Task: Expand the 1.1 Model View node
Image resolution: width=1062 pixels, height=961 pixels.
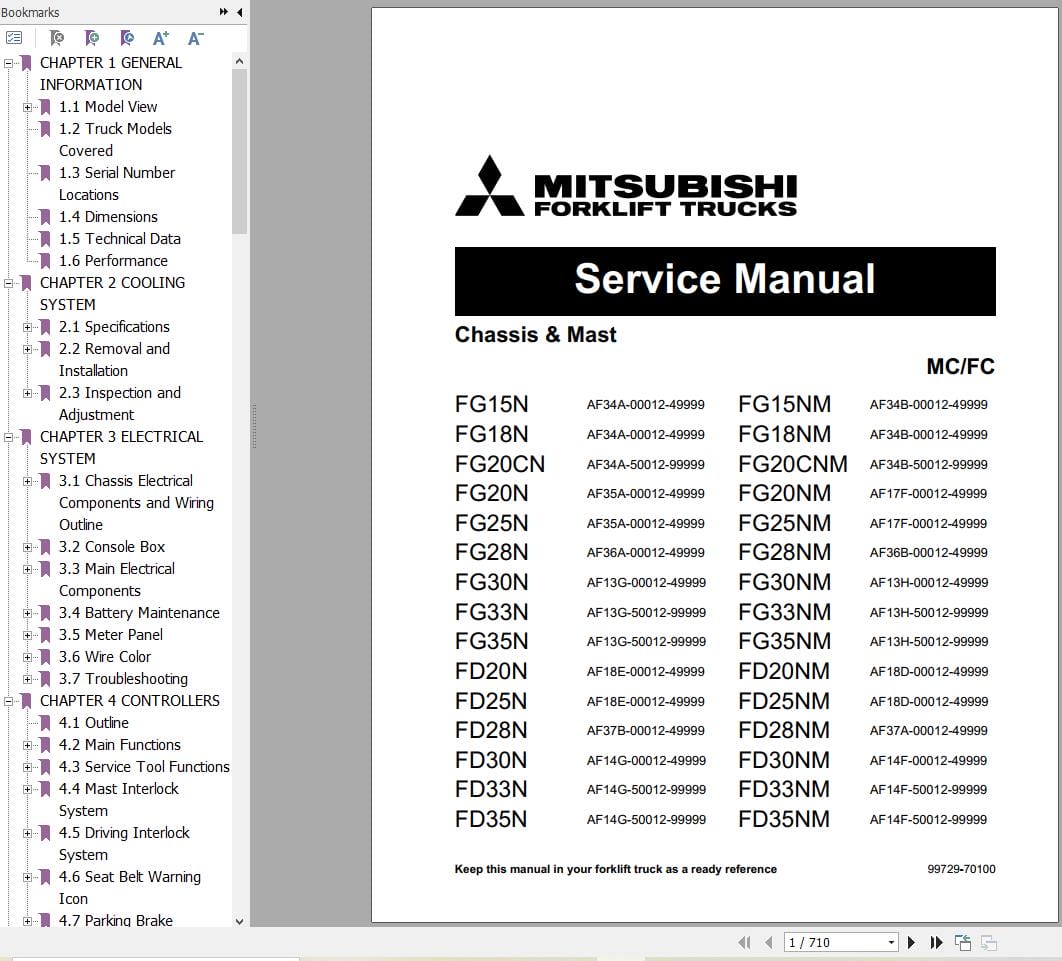Action: click(x=27, y=108)
